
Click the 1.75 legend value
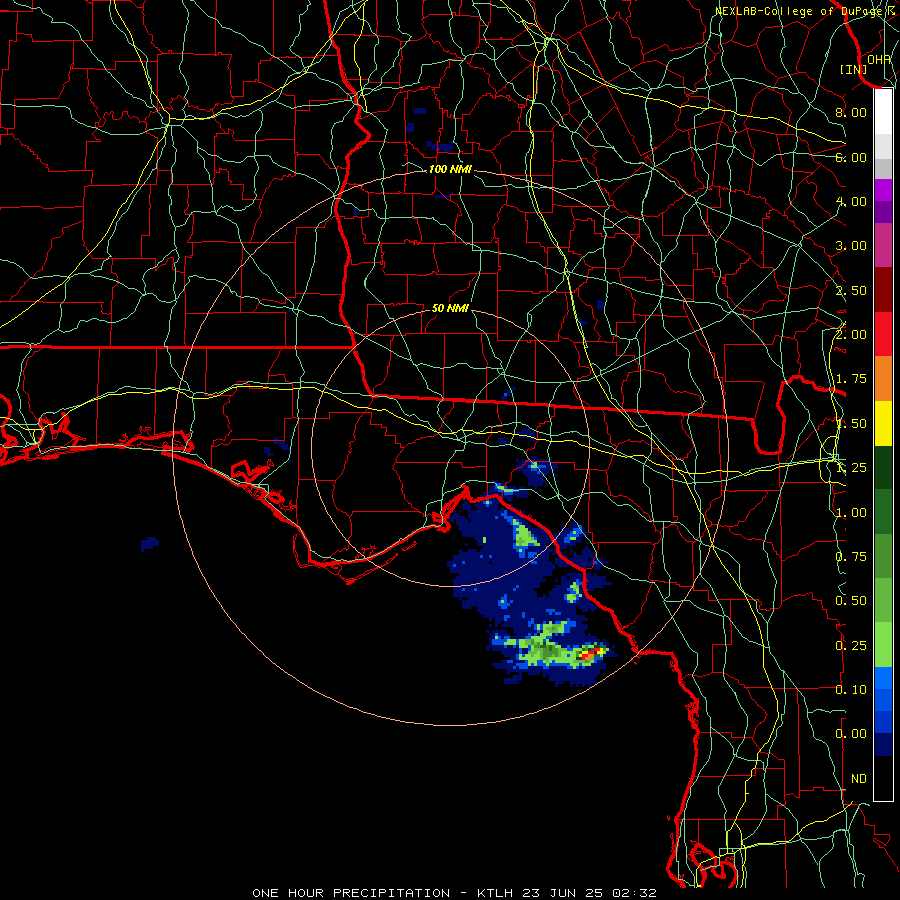851,379
